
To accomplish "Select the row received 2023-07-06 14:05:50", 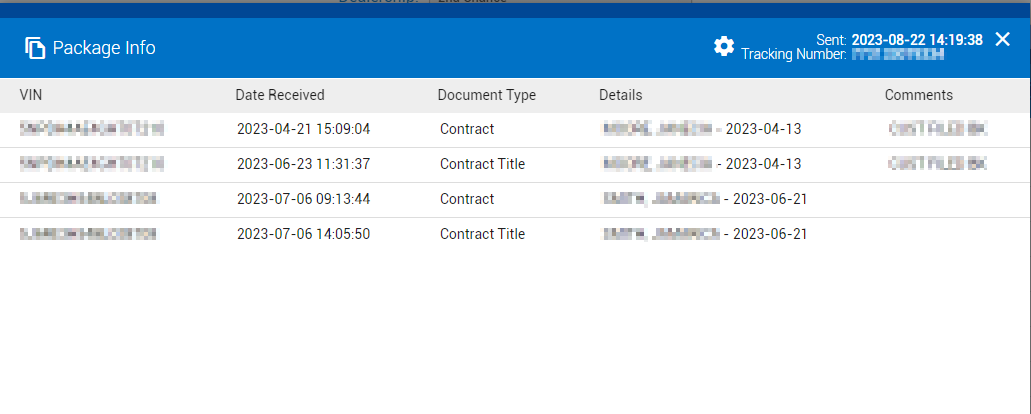I will (304, 234).
